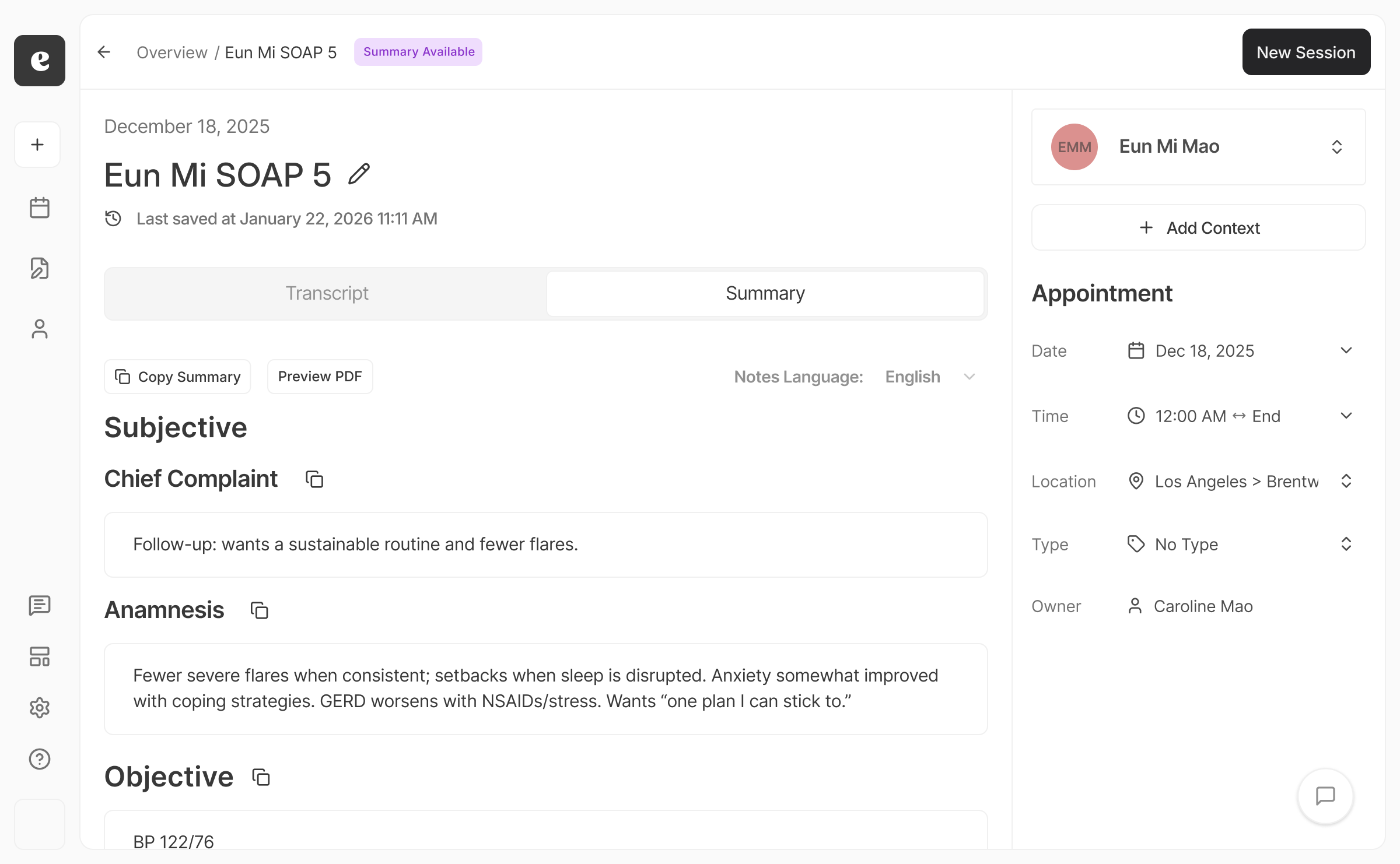Click the plus icon in the sidebar

(x=38, y=145)
